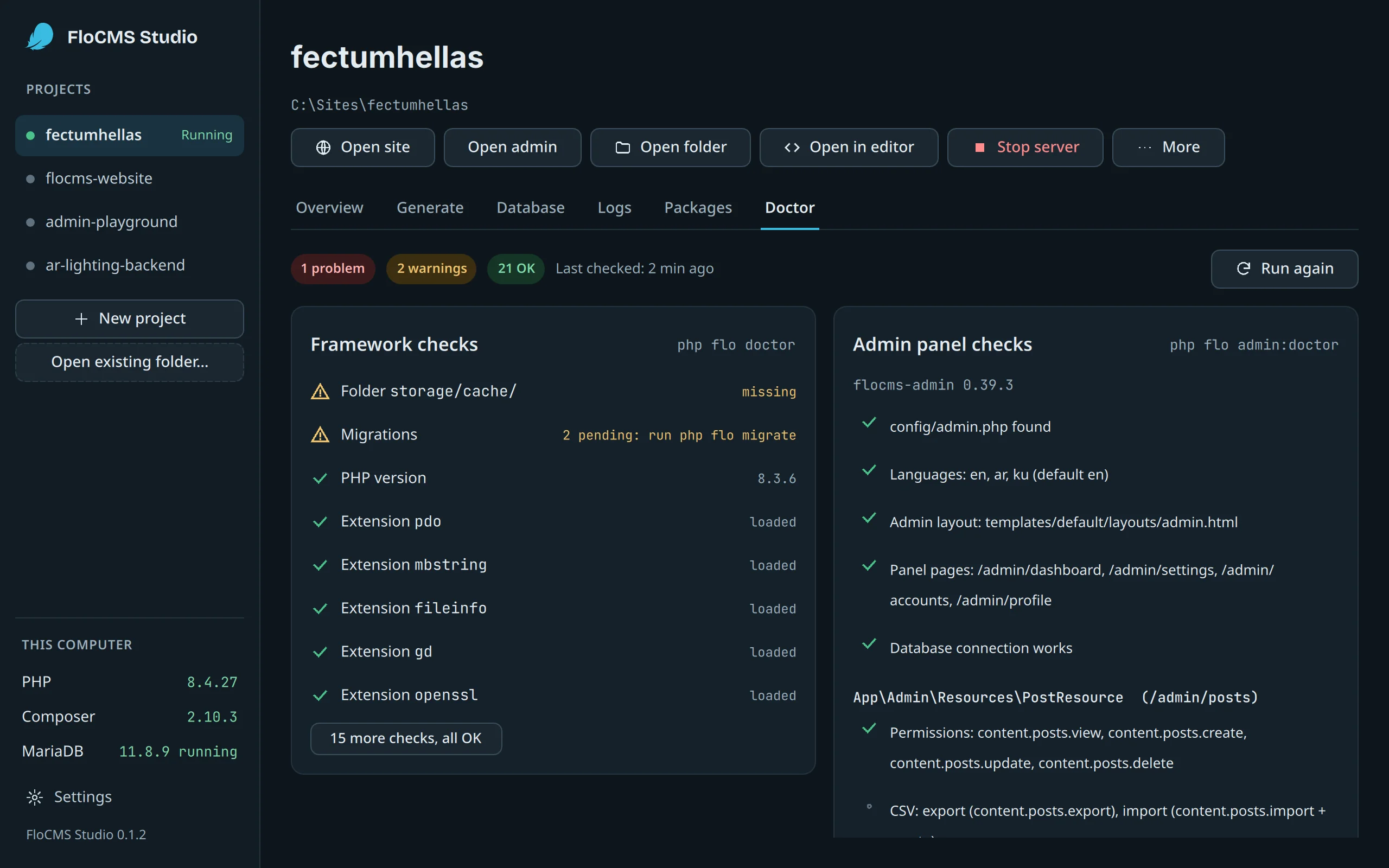Filter by the 2 warnings badge

point(432,269)
